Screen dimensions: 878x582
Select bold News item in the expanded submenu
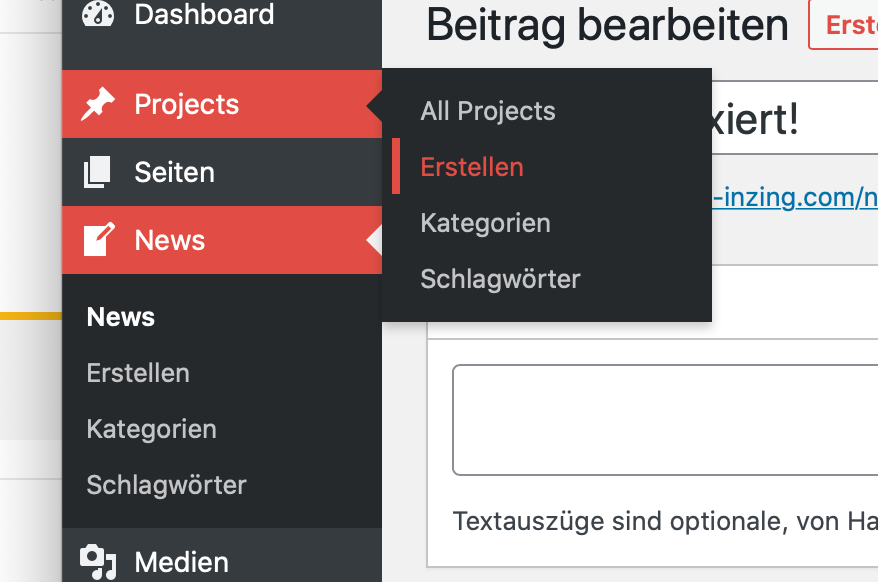[x=121, y=317]
